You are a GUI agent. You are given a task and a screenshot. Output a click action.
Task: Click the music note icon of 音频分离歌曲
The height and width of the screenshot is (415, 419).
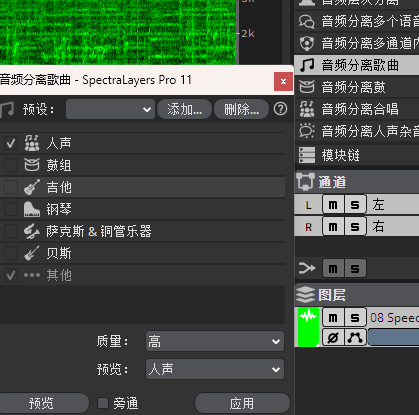click(x=307, y=65)
